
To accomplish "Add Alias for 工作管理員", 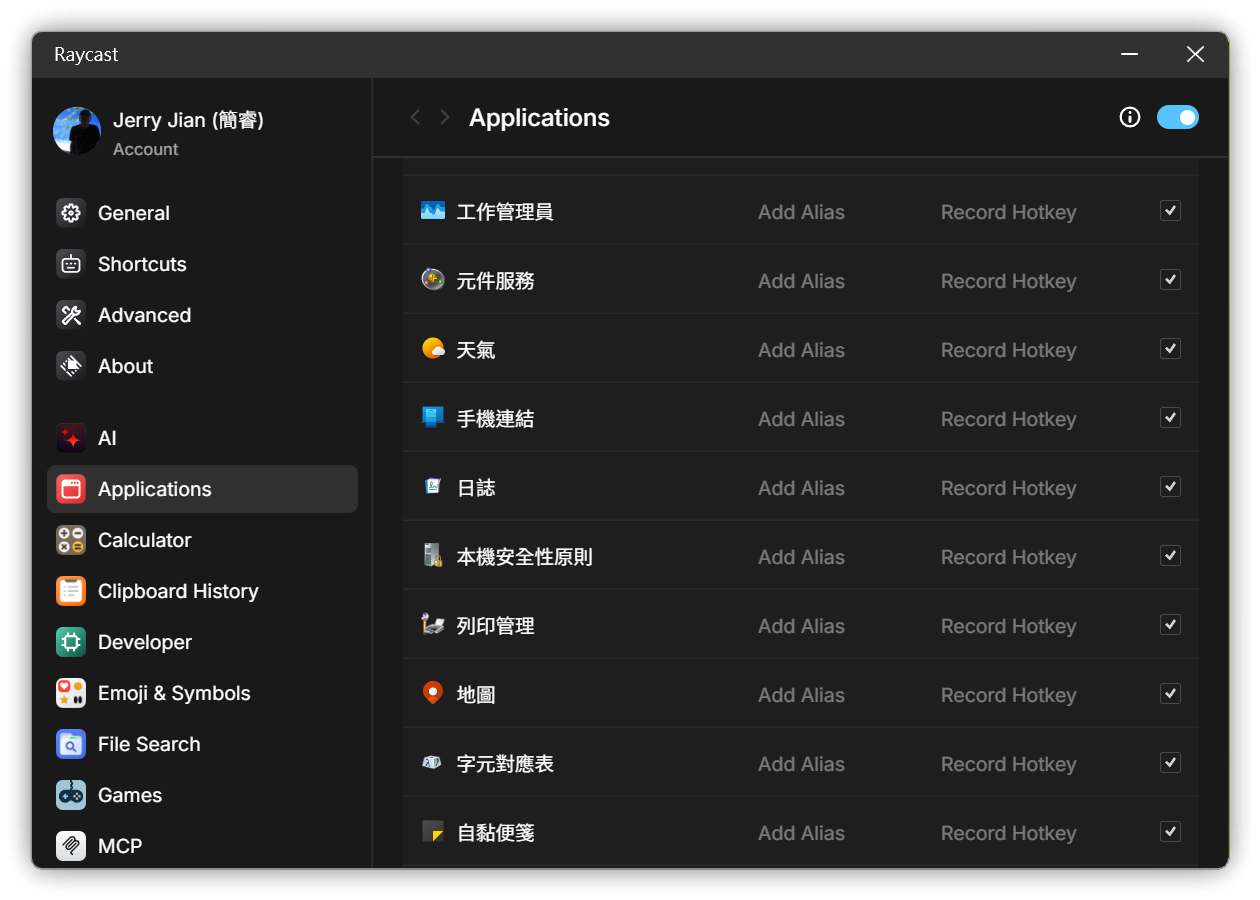I will (x=801, y=212).
